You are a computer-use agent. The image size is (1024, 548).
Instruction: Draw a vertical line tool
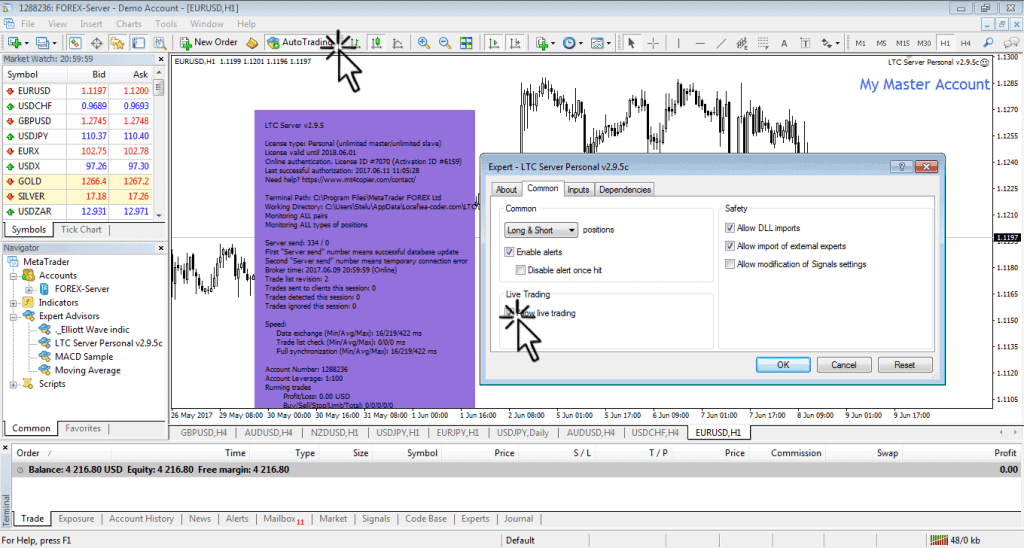point(679,43)
